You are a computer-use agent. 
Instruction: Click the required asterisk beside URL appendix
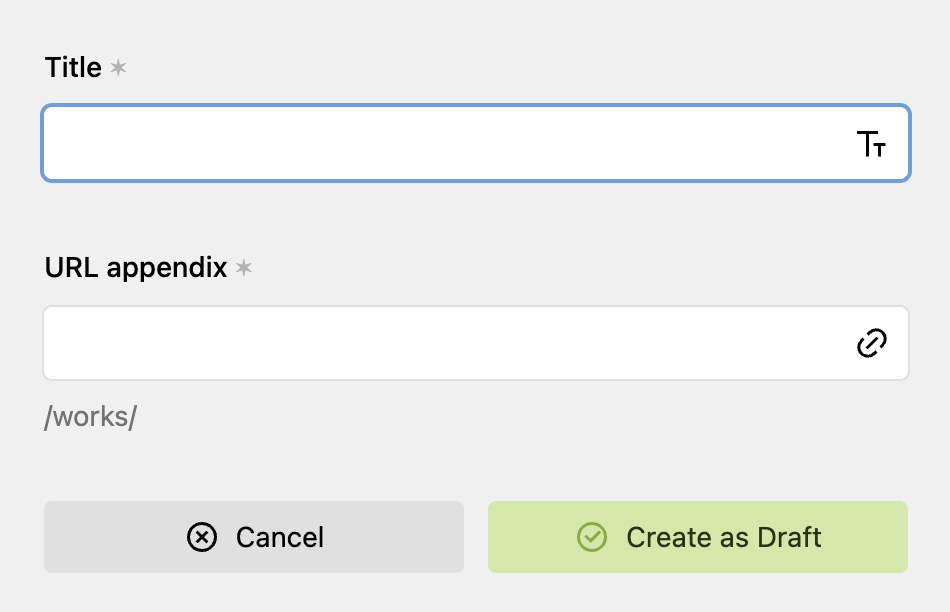[x=243, y=268]
